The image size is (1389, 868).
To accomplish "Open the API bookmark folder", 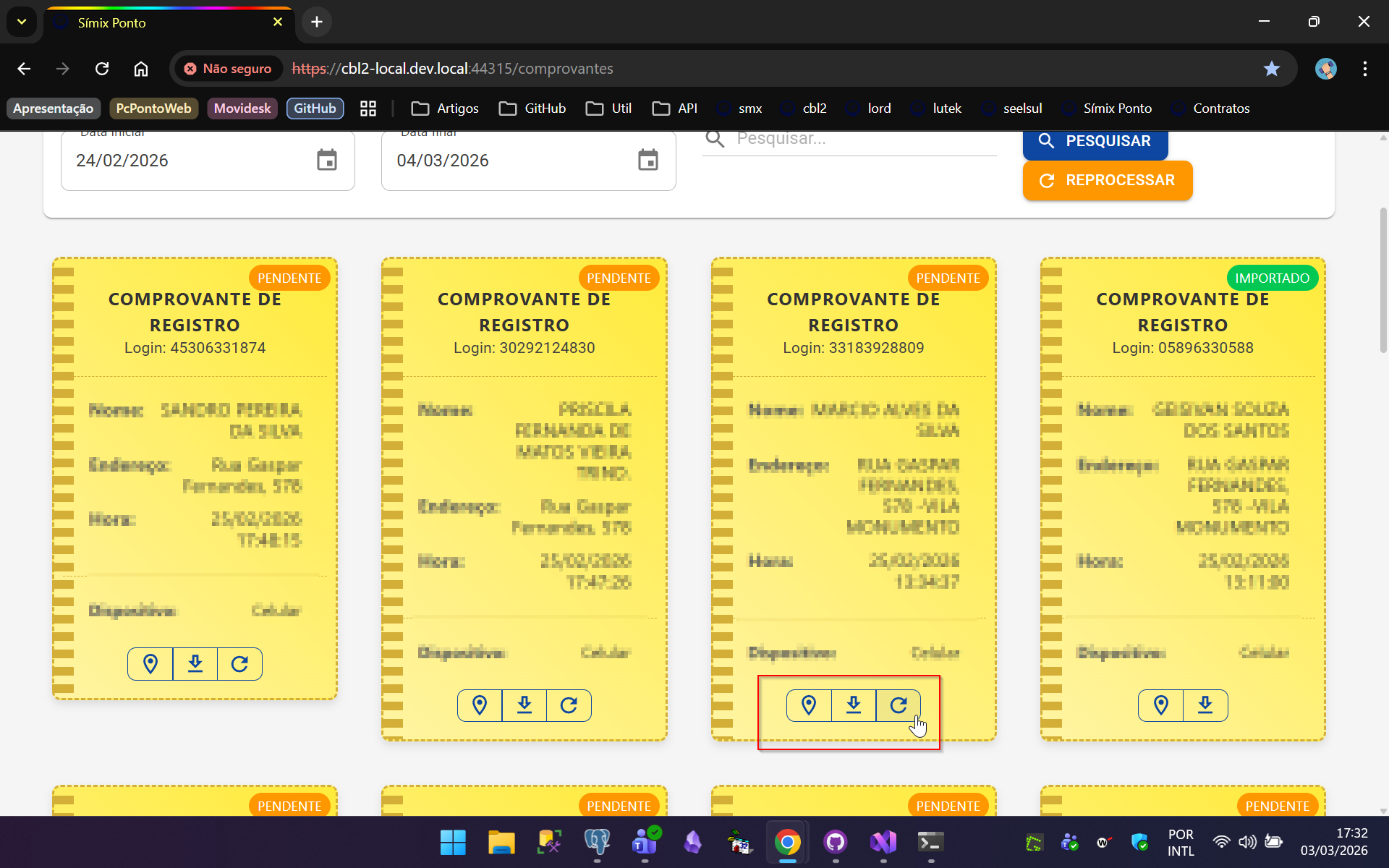I will click(674, 109).
